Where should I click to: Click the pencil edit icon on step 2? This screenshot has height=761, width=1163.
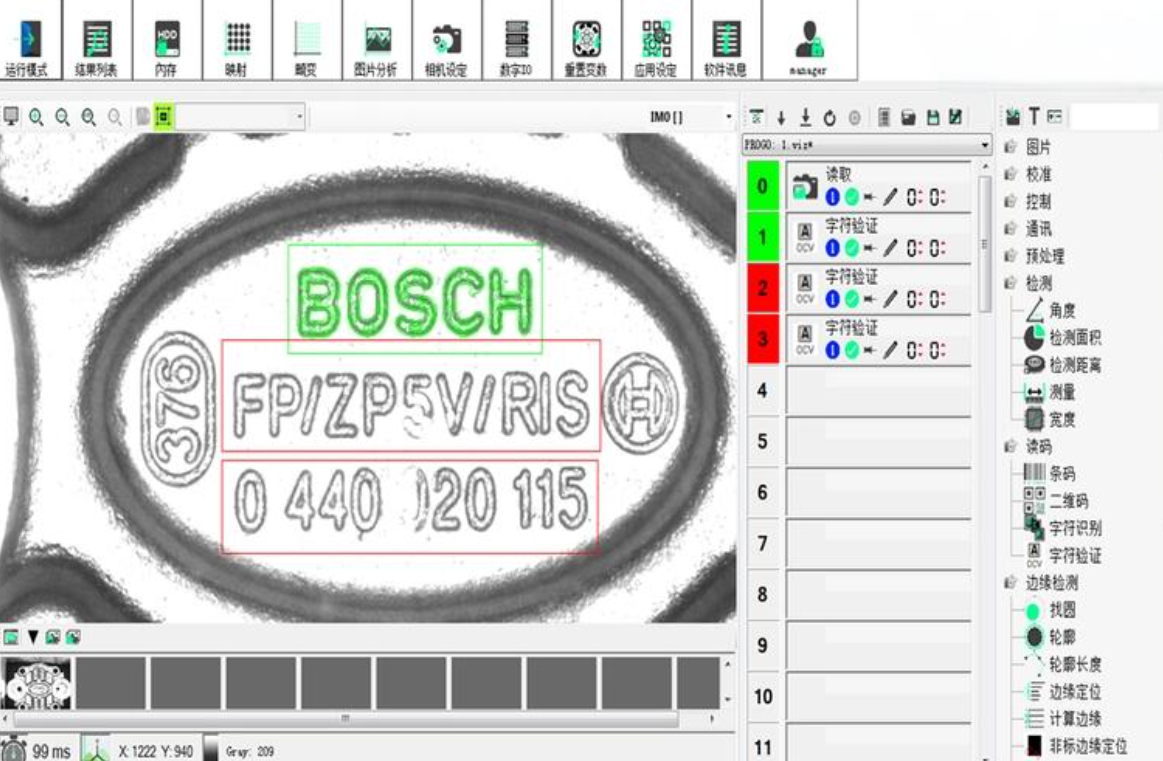890,299
